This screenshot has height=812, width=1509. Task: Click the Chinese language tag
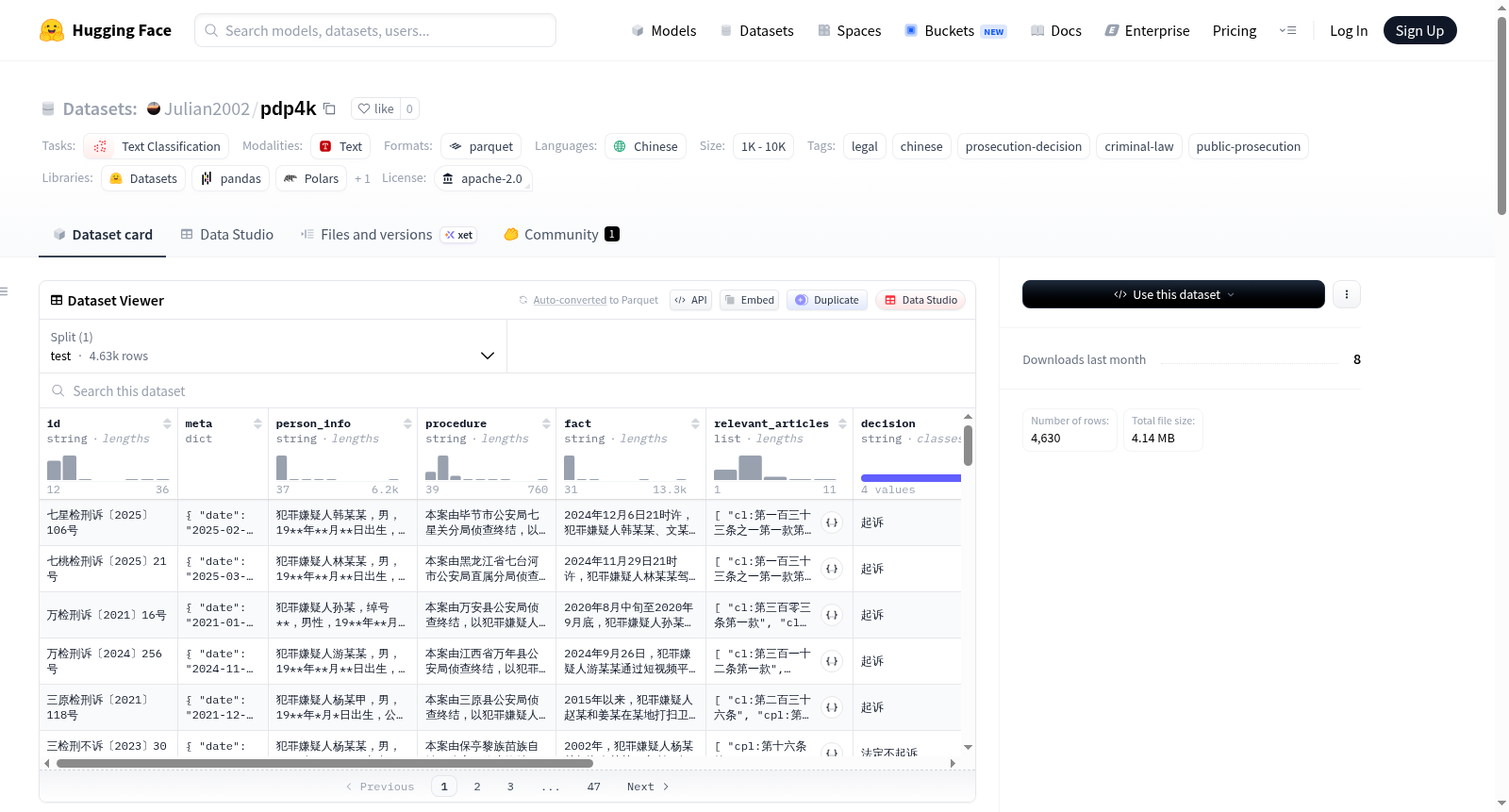coord(645,146)
